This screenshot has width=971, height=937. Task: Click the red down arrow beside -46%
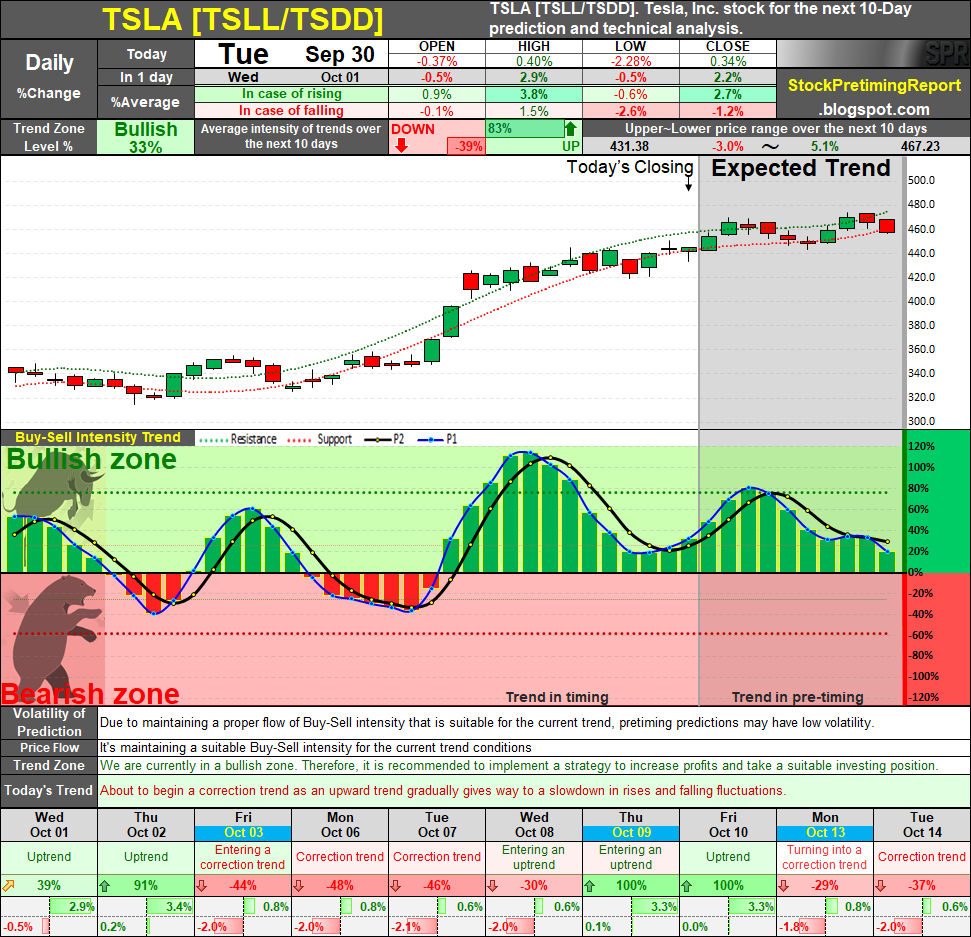(395, 886)
